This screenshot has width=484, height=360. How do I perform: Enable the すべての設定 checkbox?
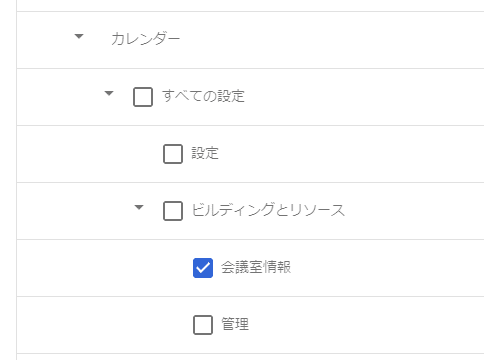point(143,97)
